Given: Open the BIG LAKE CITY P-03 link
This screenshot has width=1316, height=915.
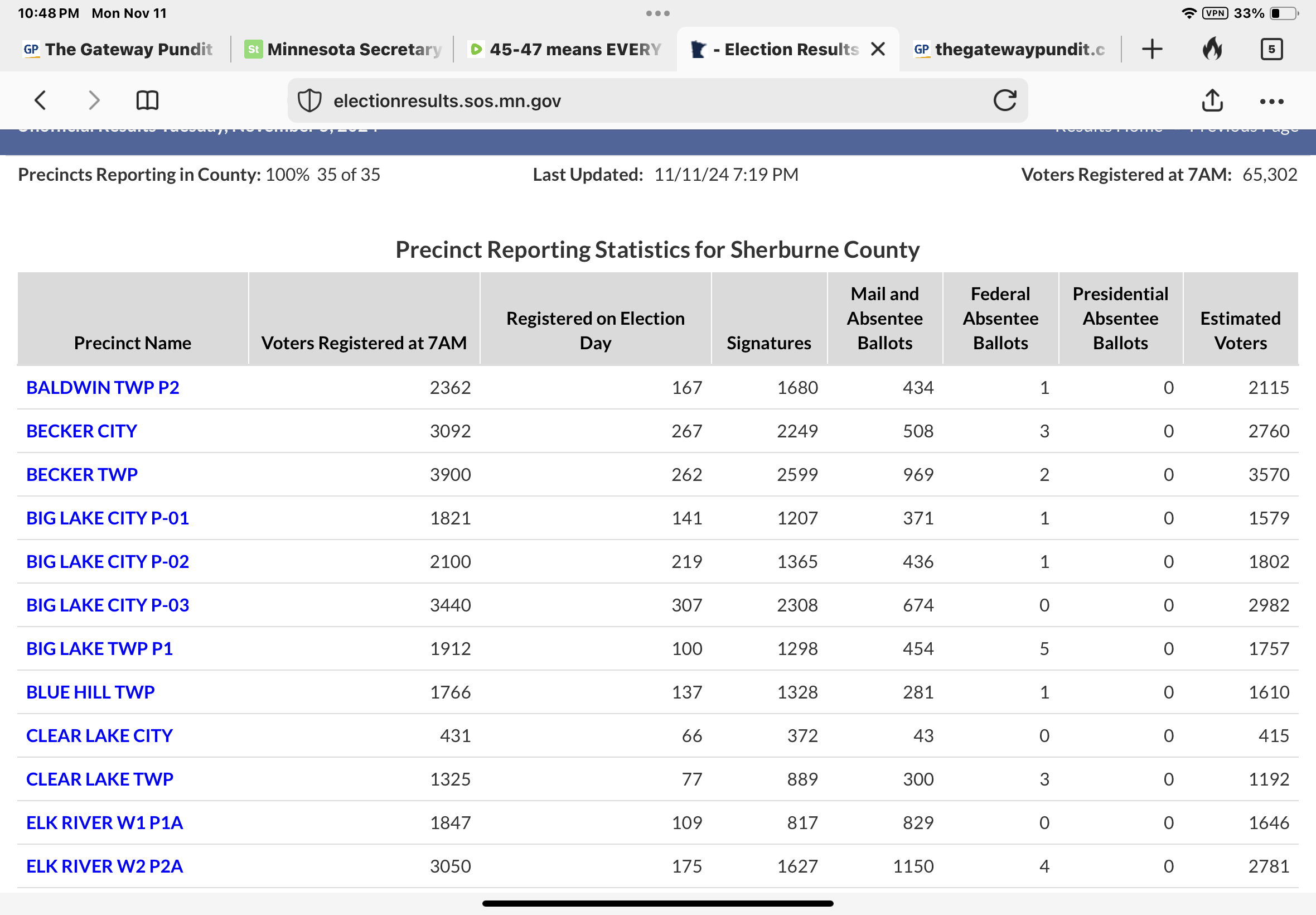Looking at the screenshot, I should pos(108,605).
